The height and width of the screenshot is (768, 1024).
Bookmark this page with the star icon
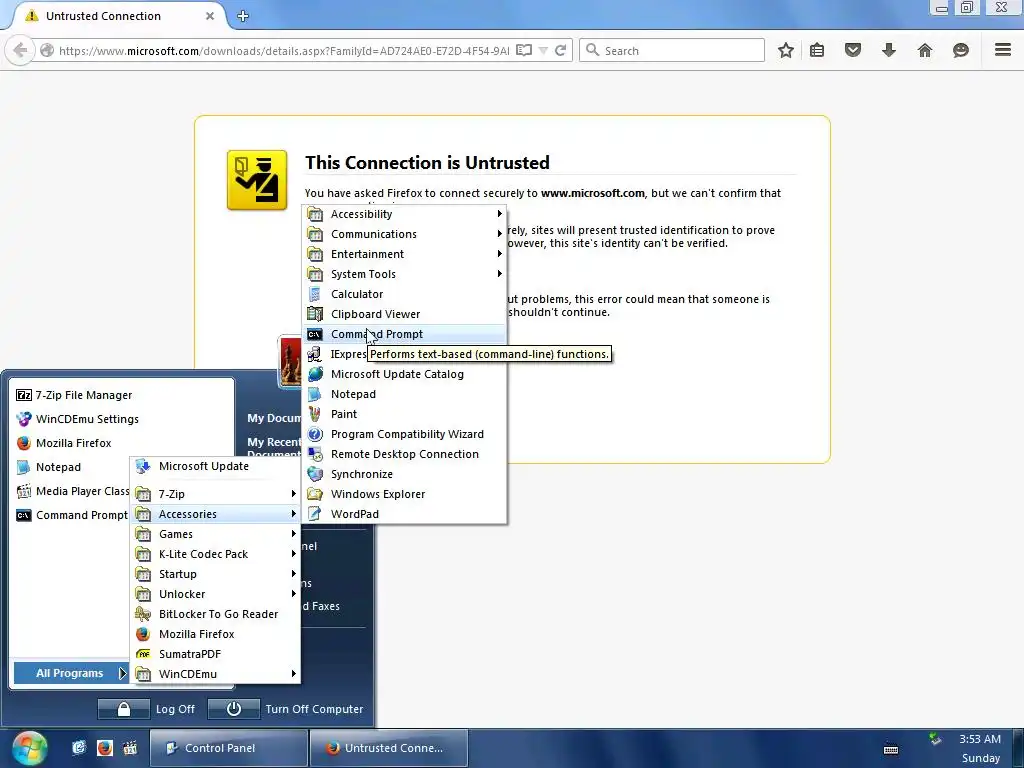coord(786,50)
